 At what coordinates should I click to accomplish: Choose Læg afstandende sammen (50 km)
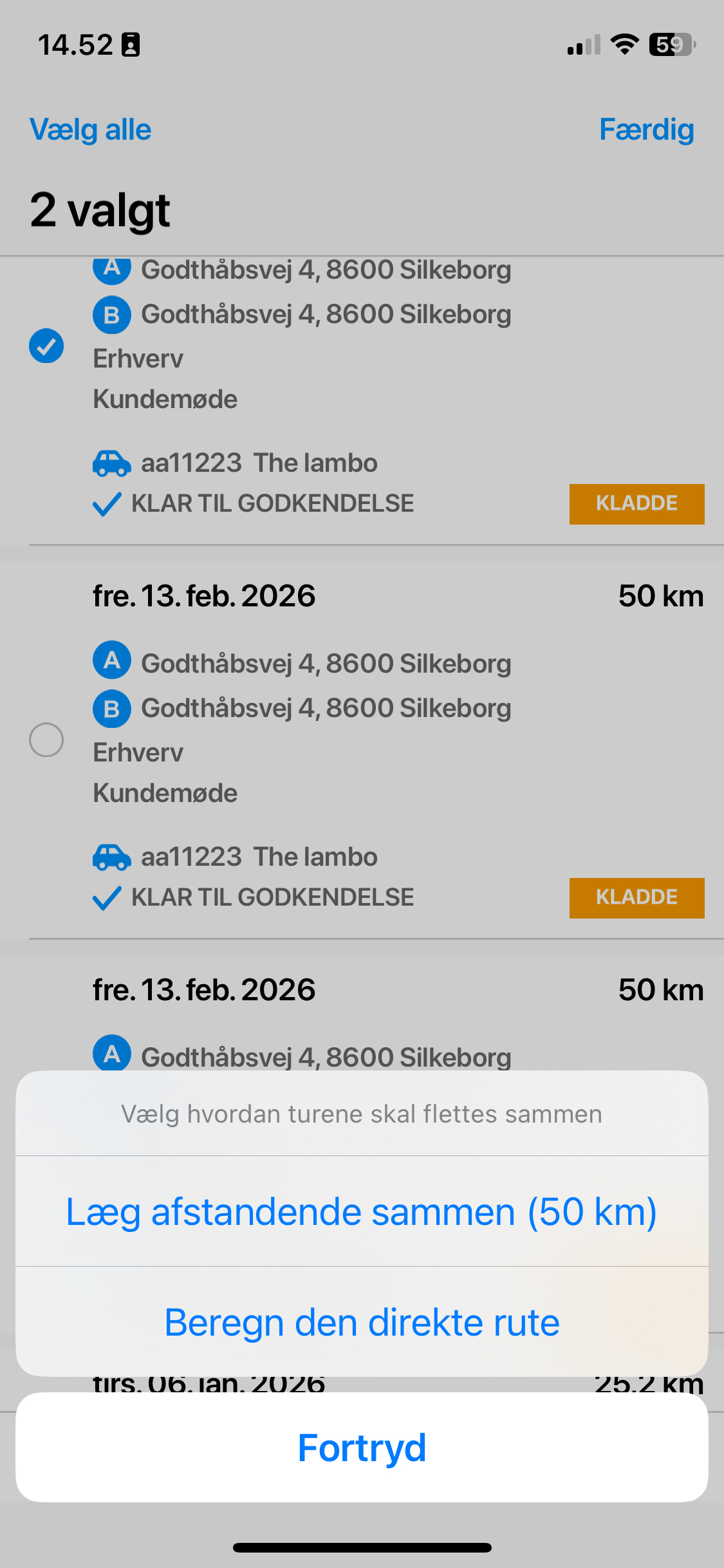point(362,1211)
